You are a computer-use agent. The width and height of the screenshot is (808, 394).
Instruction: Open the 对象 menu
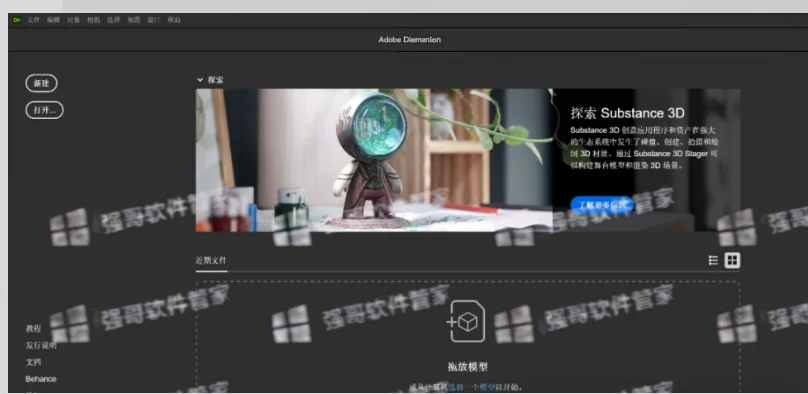pos(73,20)
